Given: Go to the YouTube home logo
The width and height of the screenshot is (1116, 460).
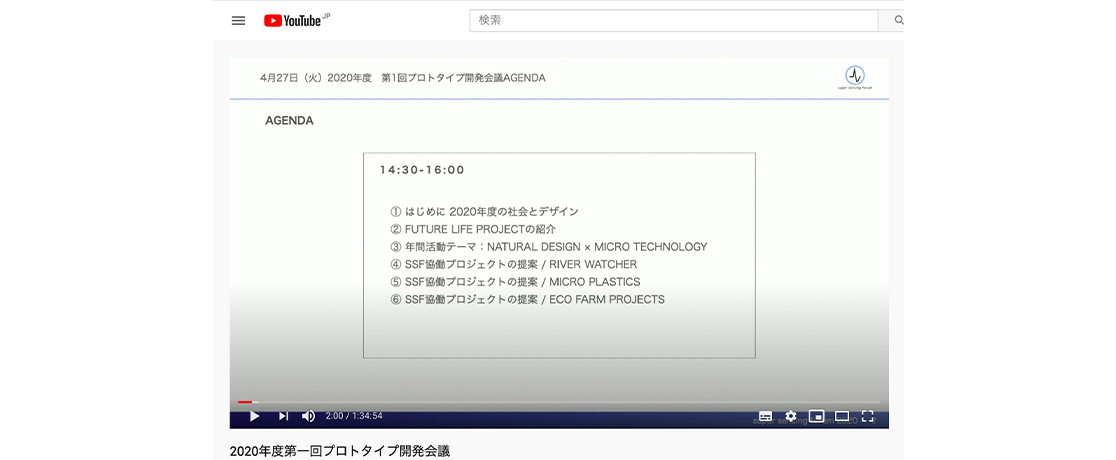Looking at the screenshot, I should (297, 21).
